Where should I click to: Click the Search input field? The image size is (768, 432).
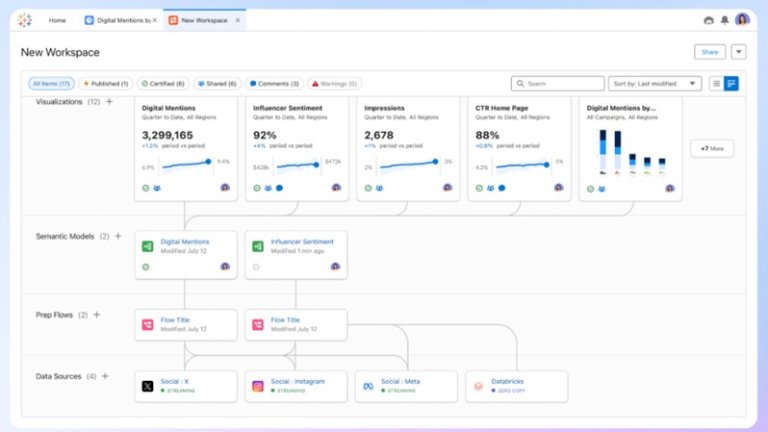(557, 84)
